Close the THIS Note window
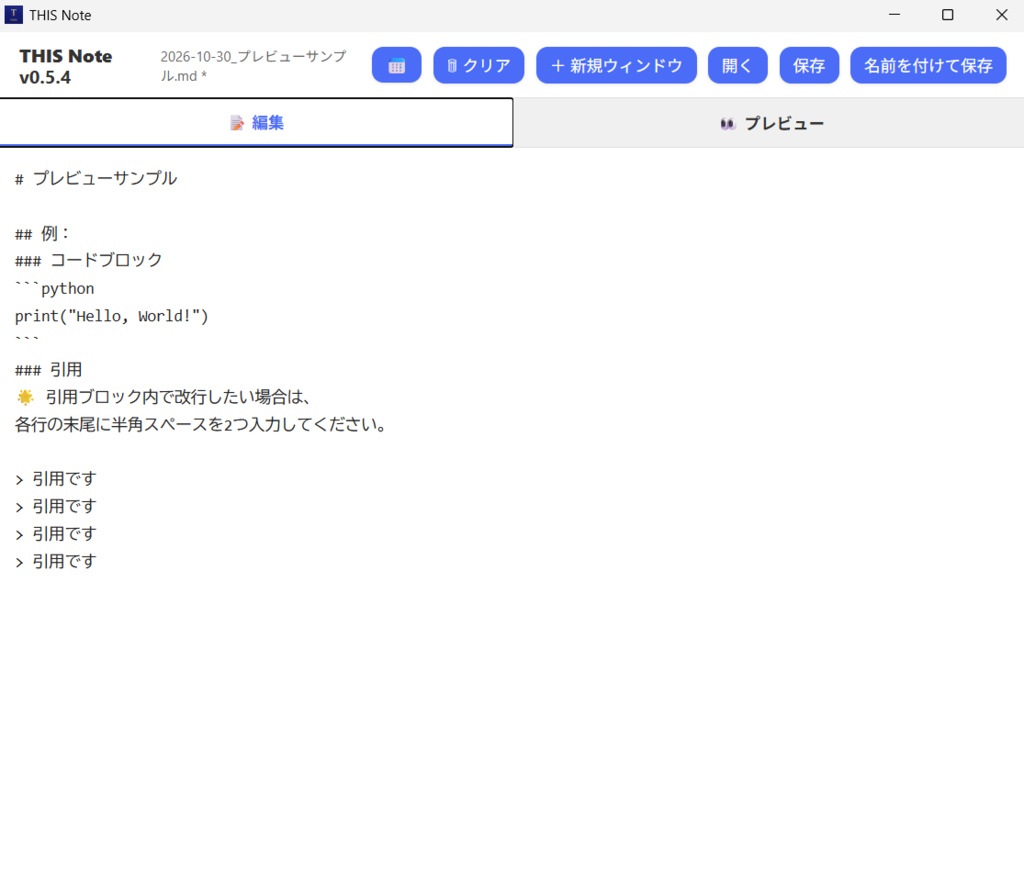This screenshot has width=1024, height=896. 1002,14
